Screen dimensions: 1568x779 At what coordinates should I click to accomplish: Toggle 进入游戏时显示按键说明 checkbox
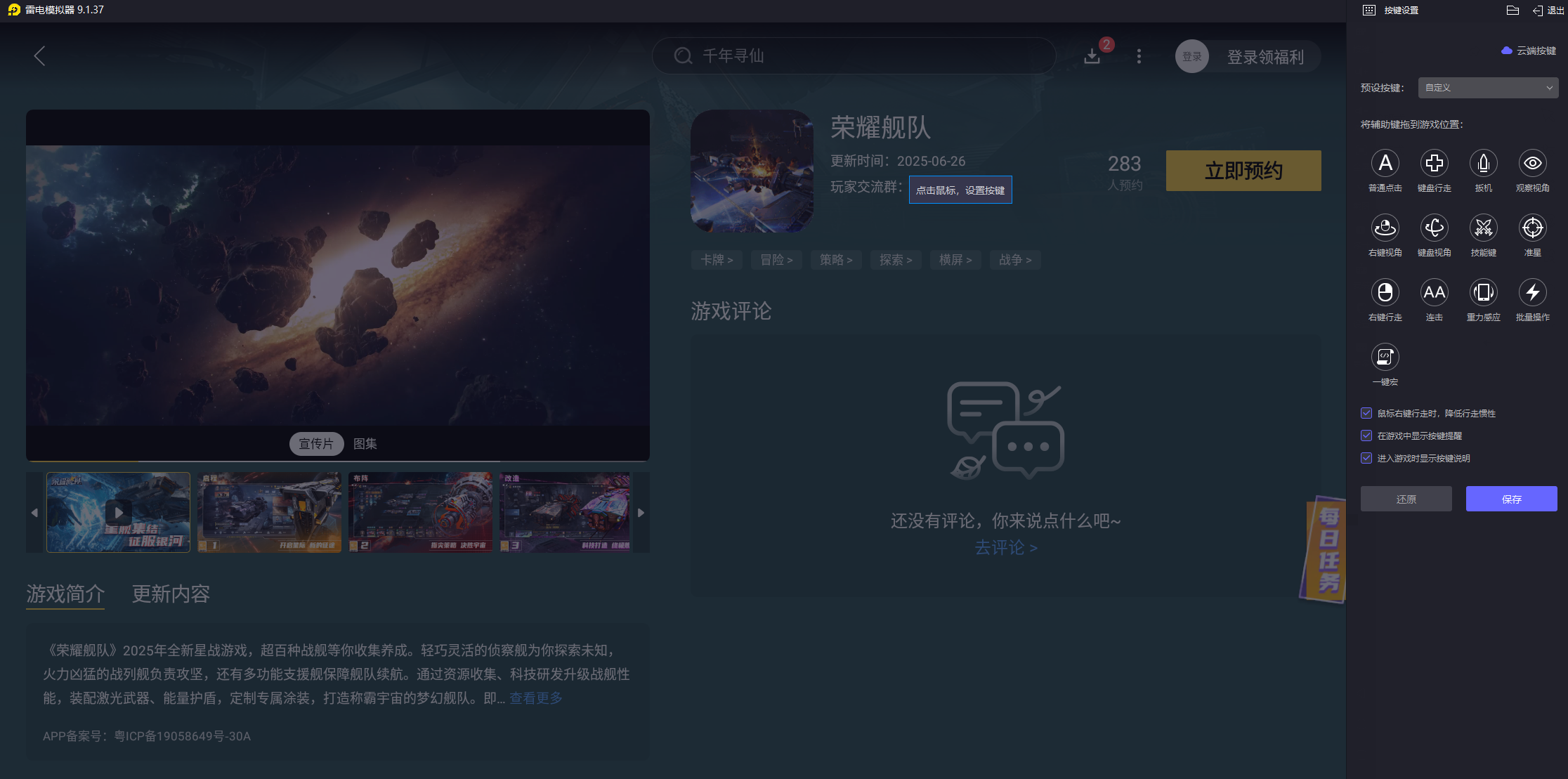(x=1366, y=458)
